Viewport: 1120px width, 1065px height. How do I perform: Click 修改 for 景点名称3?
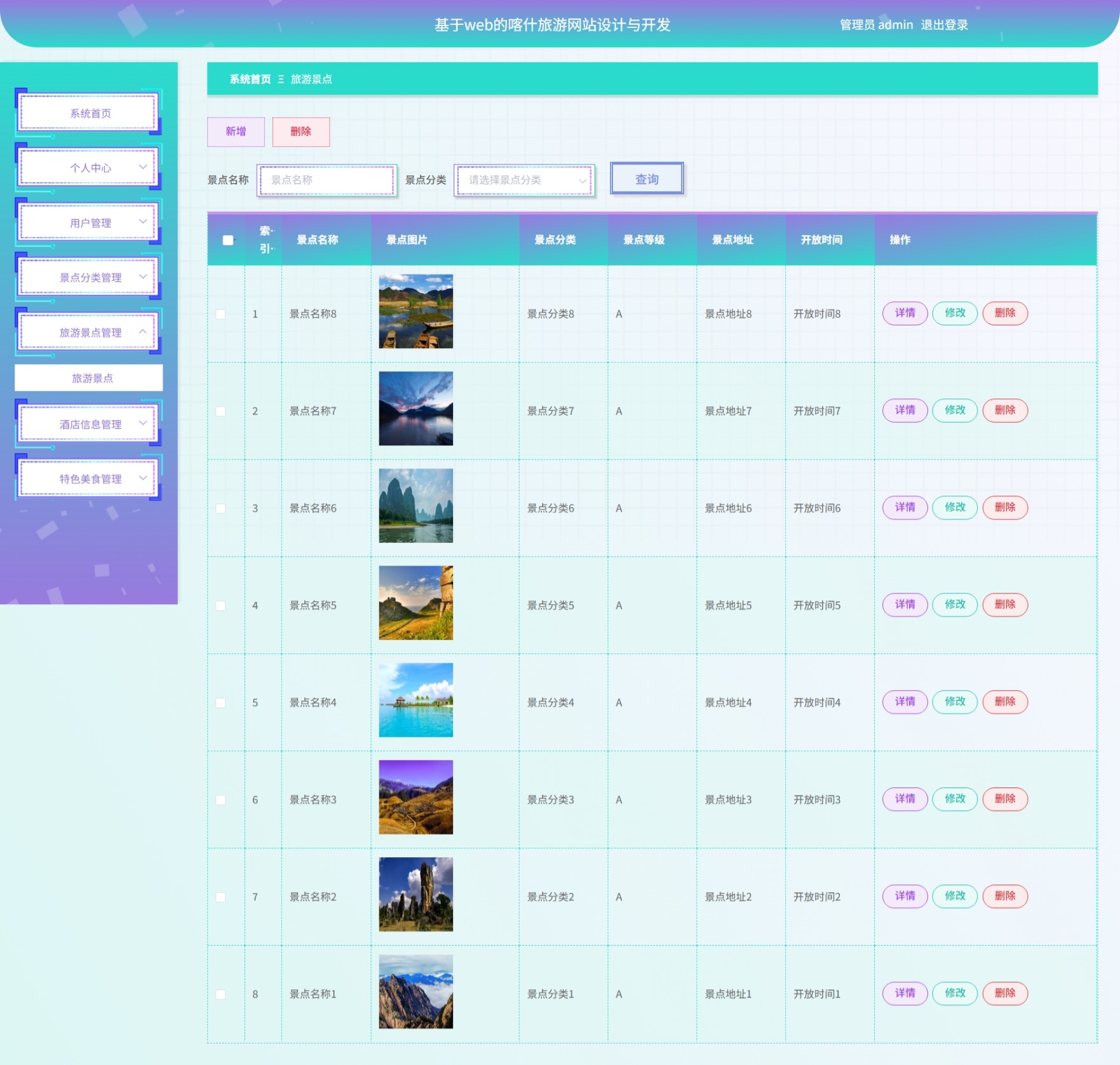(x=955, y=799)
